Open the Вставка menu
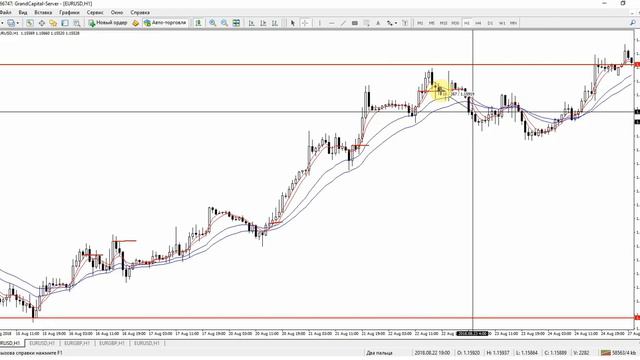Image resolution: width=640 pixels, height=360 pixels. click(x=43, y=12)
